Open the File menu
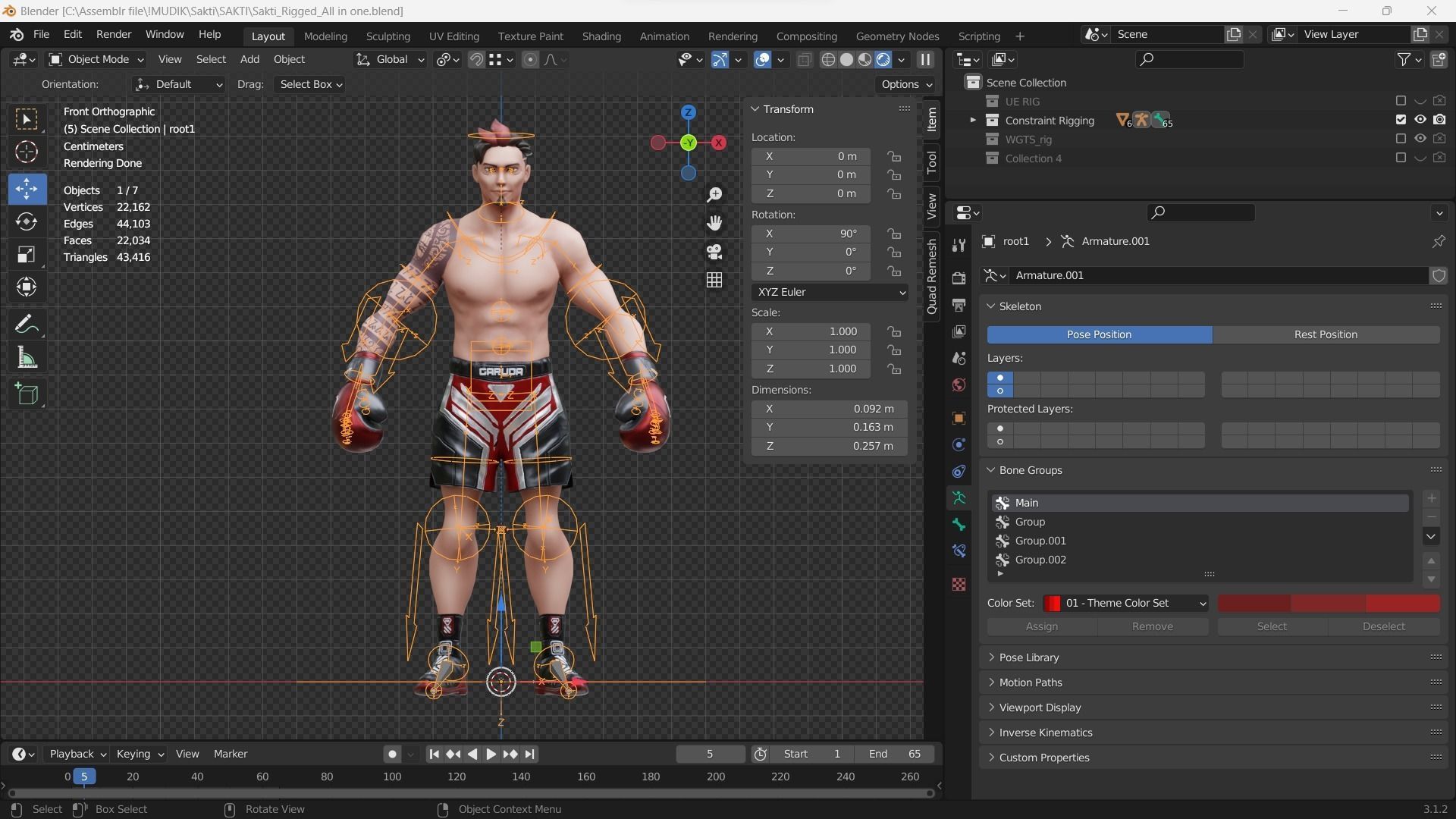Viewport: 1456px width, 819px height. 41,35
